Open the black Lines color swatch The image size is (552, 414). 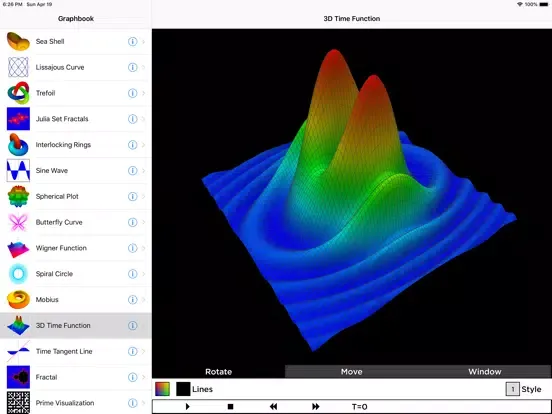coord(183,389)
